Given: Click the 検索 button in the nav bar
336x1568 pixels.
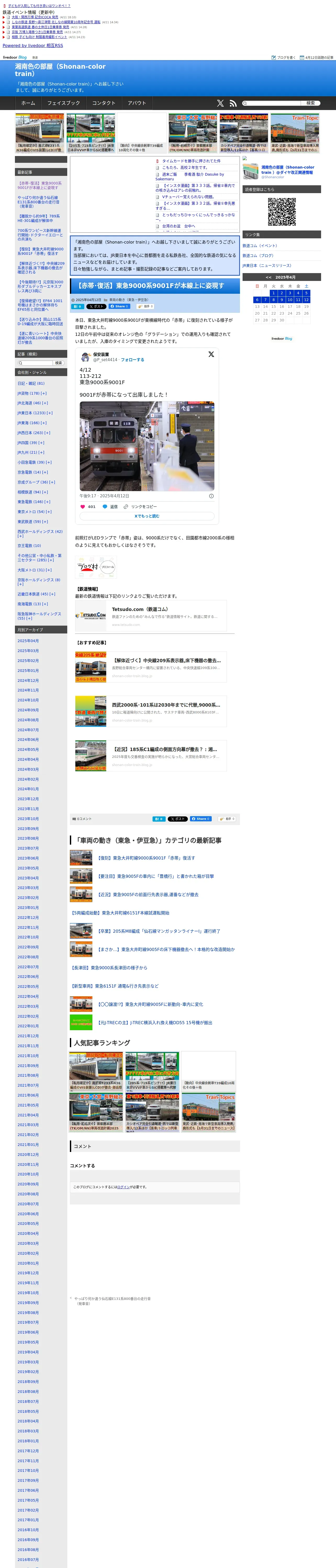Looking at the screenshot, I should point(310,103).
